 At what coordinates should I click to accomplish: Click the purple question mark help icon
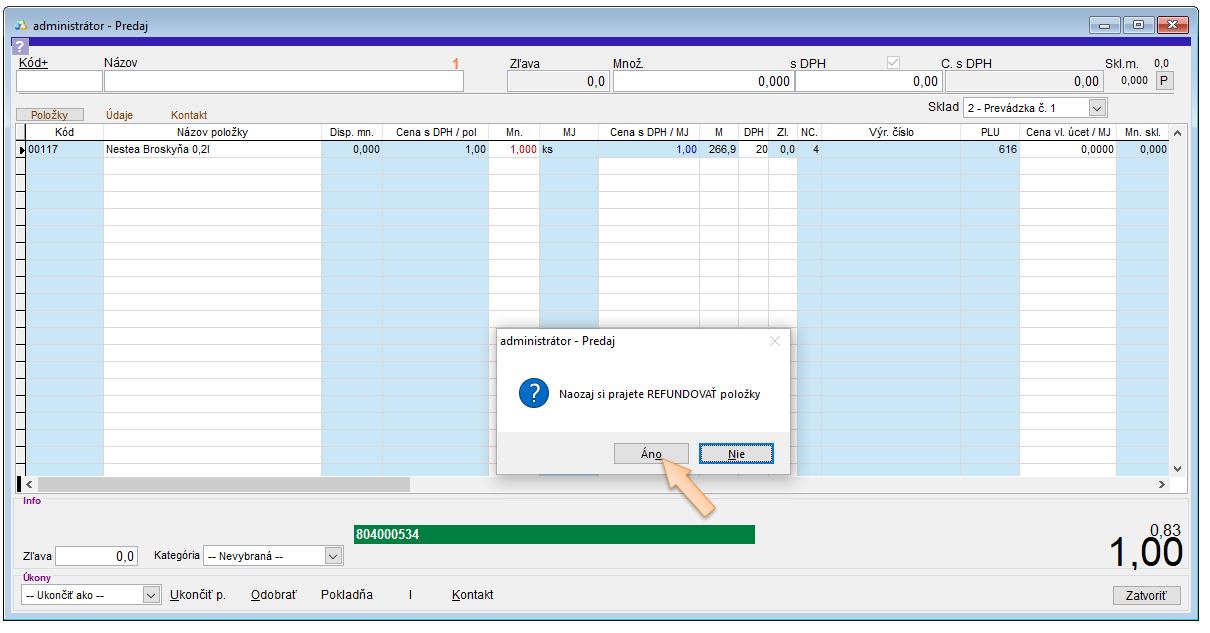coord(19,47)
